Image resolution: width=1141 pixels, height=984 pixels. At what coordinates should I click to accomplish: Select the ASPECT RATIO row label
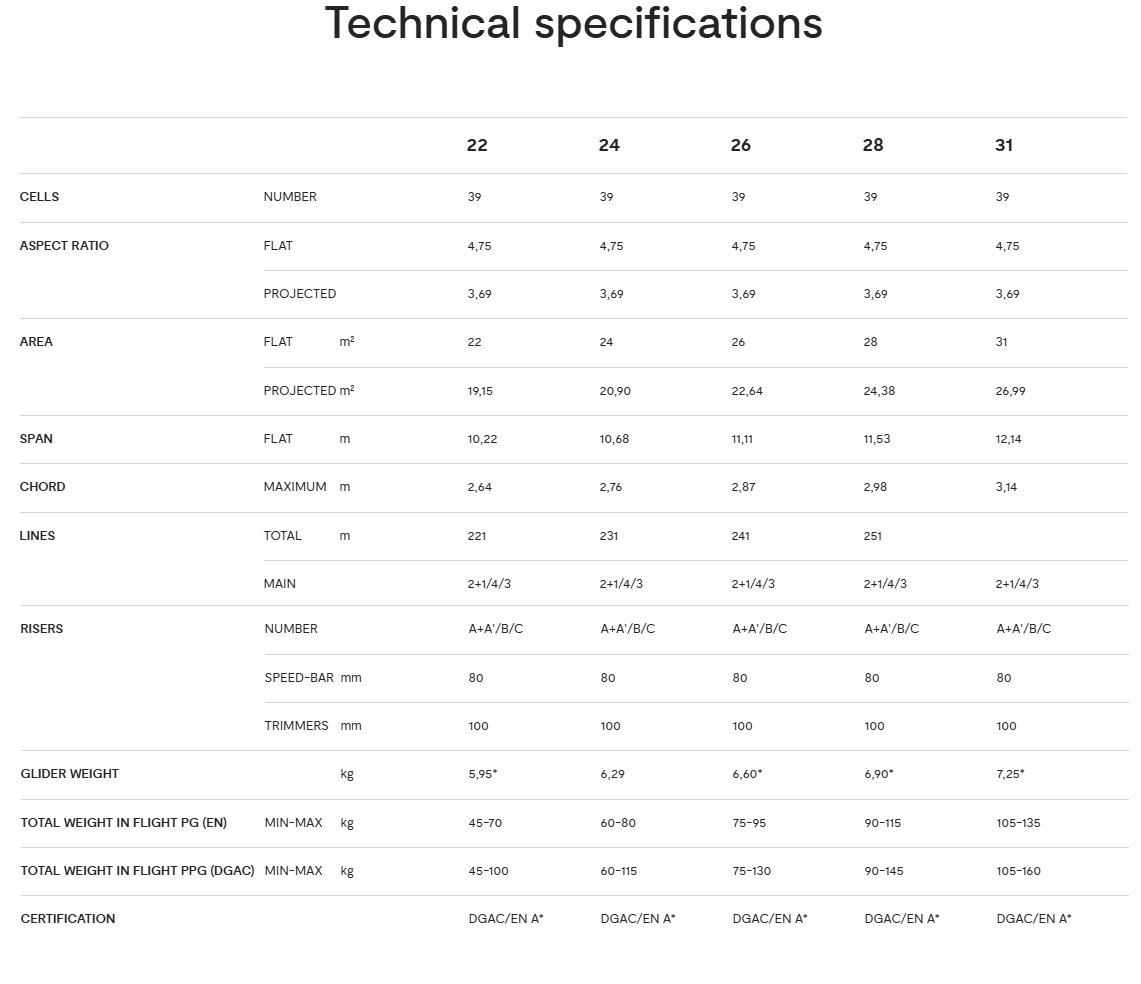coord(64,246)
